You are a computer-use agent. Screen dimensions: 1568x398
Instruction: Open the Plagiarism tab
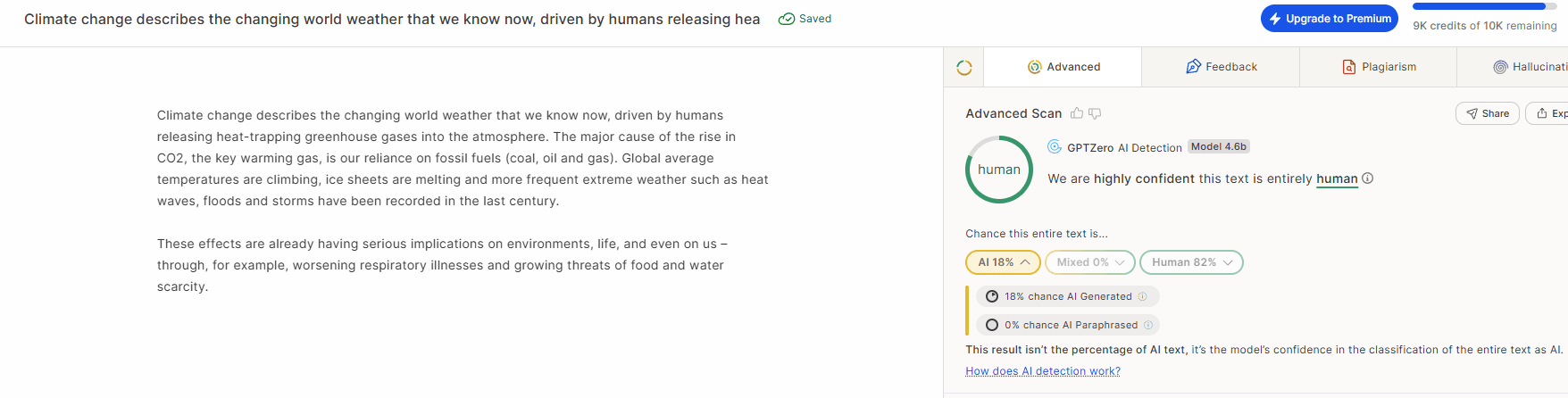(x=1379, y=67)
